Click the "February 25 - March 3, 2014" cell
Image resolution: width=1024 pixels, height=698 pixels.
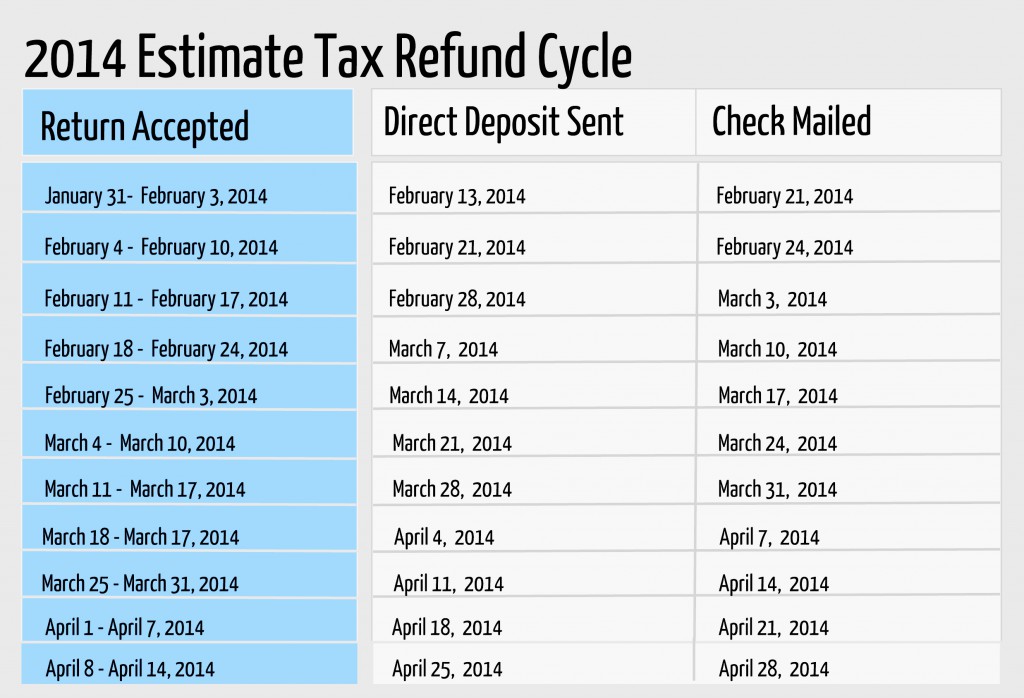(151, 395)
